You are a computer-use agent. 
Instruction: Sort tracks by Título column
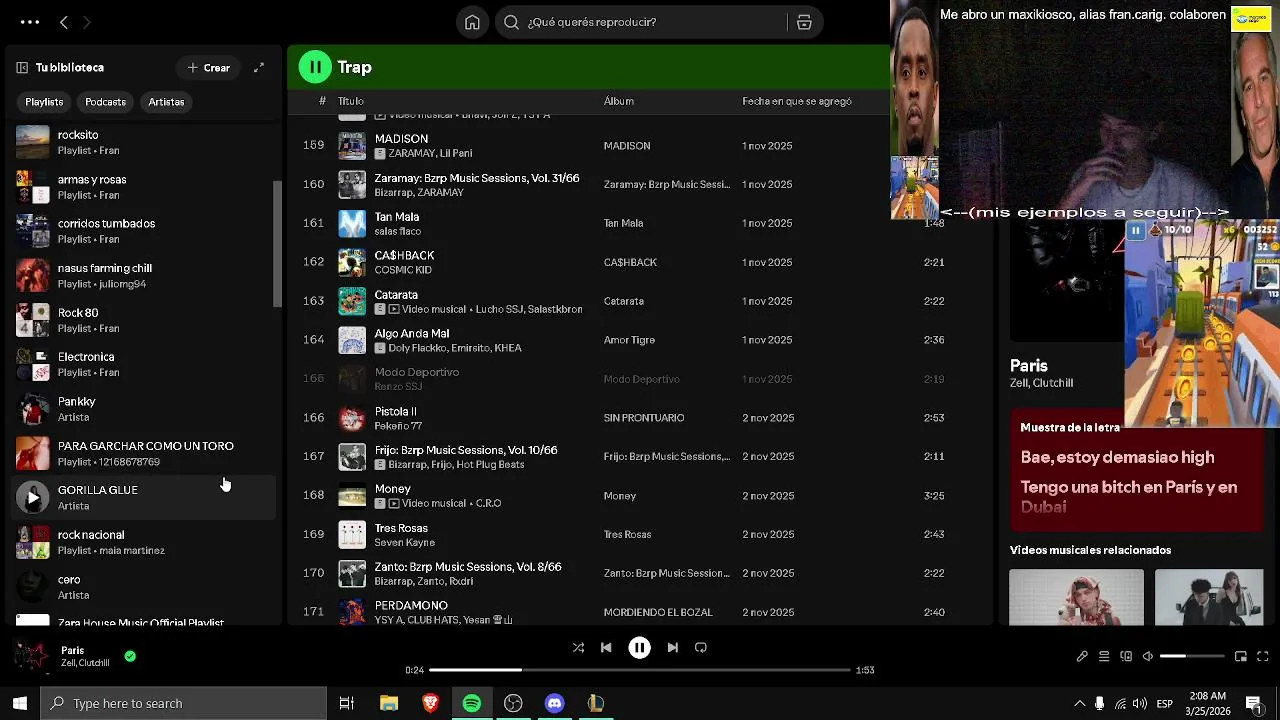(350, 101)
